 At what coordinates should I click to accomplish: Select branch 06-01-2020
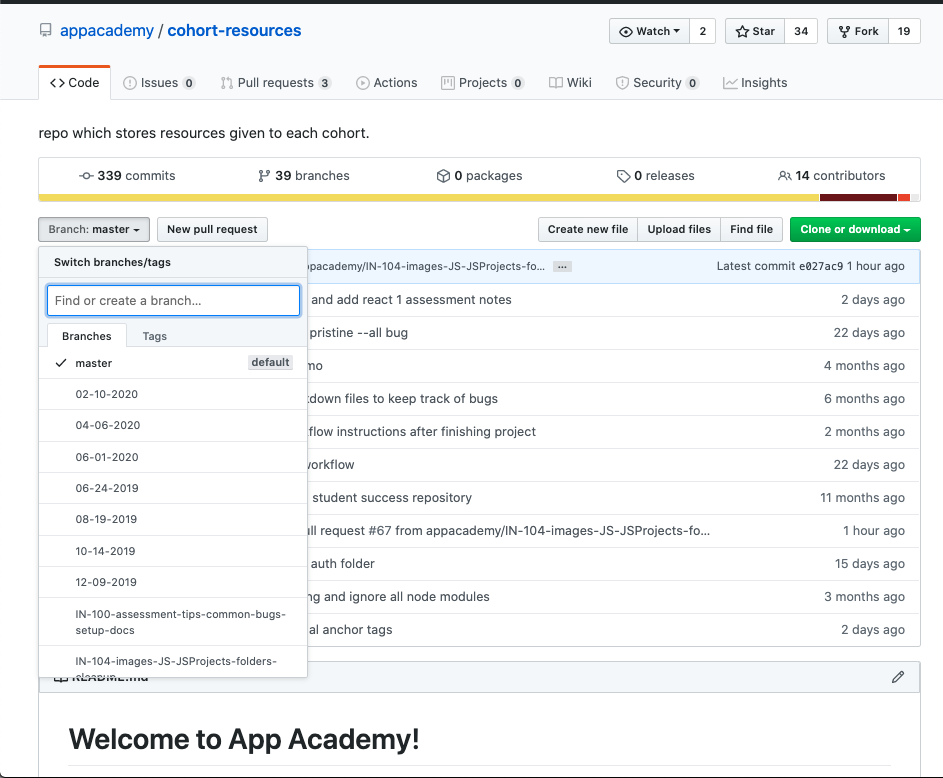click(x=173, y=457)
